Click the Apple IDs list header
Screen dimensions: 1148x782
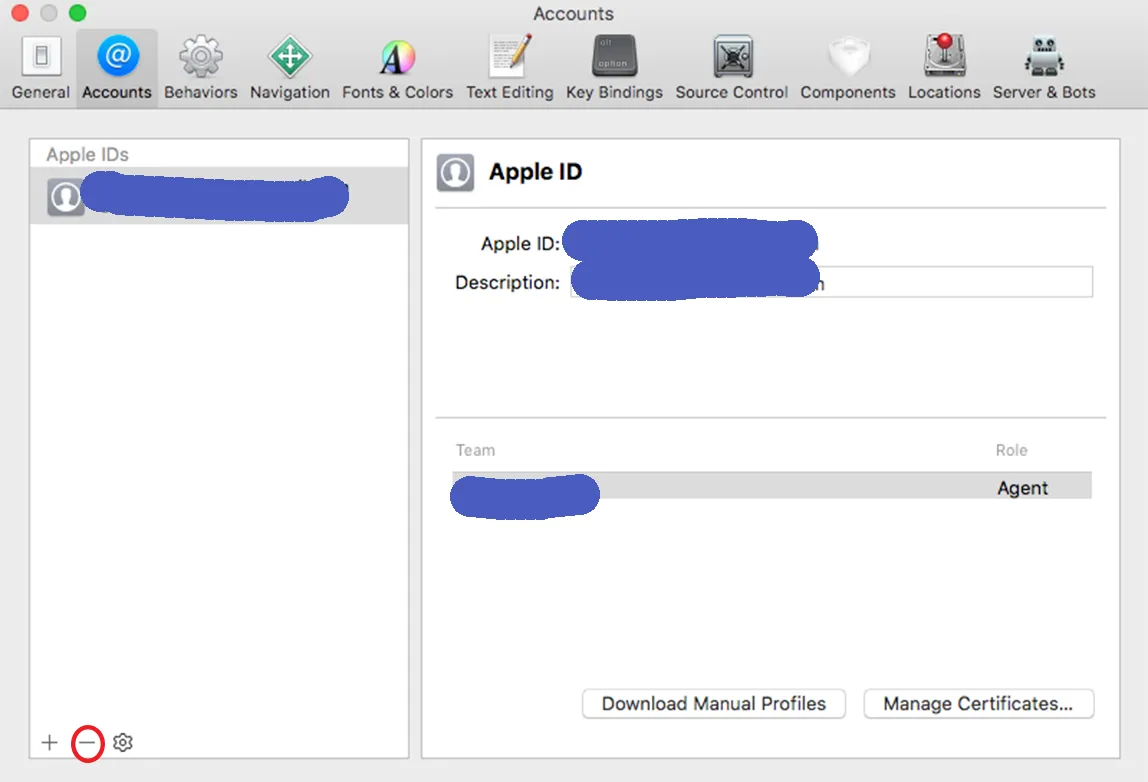coord(87,154)
